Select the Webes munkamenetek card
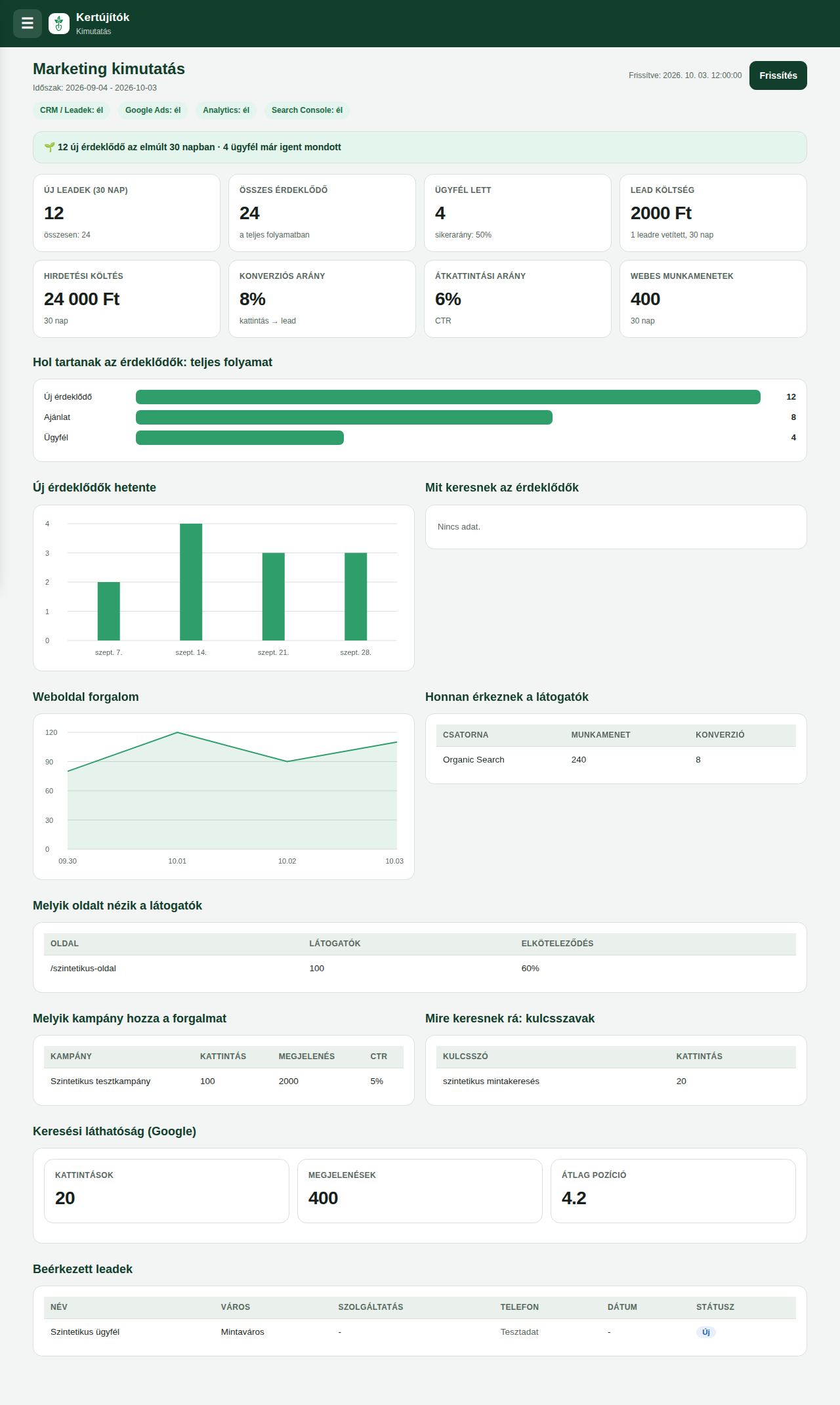Image resolution: width=840 pixels, height=1405 pixels. pyautogui.click(x=713, y=299)
